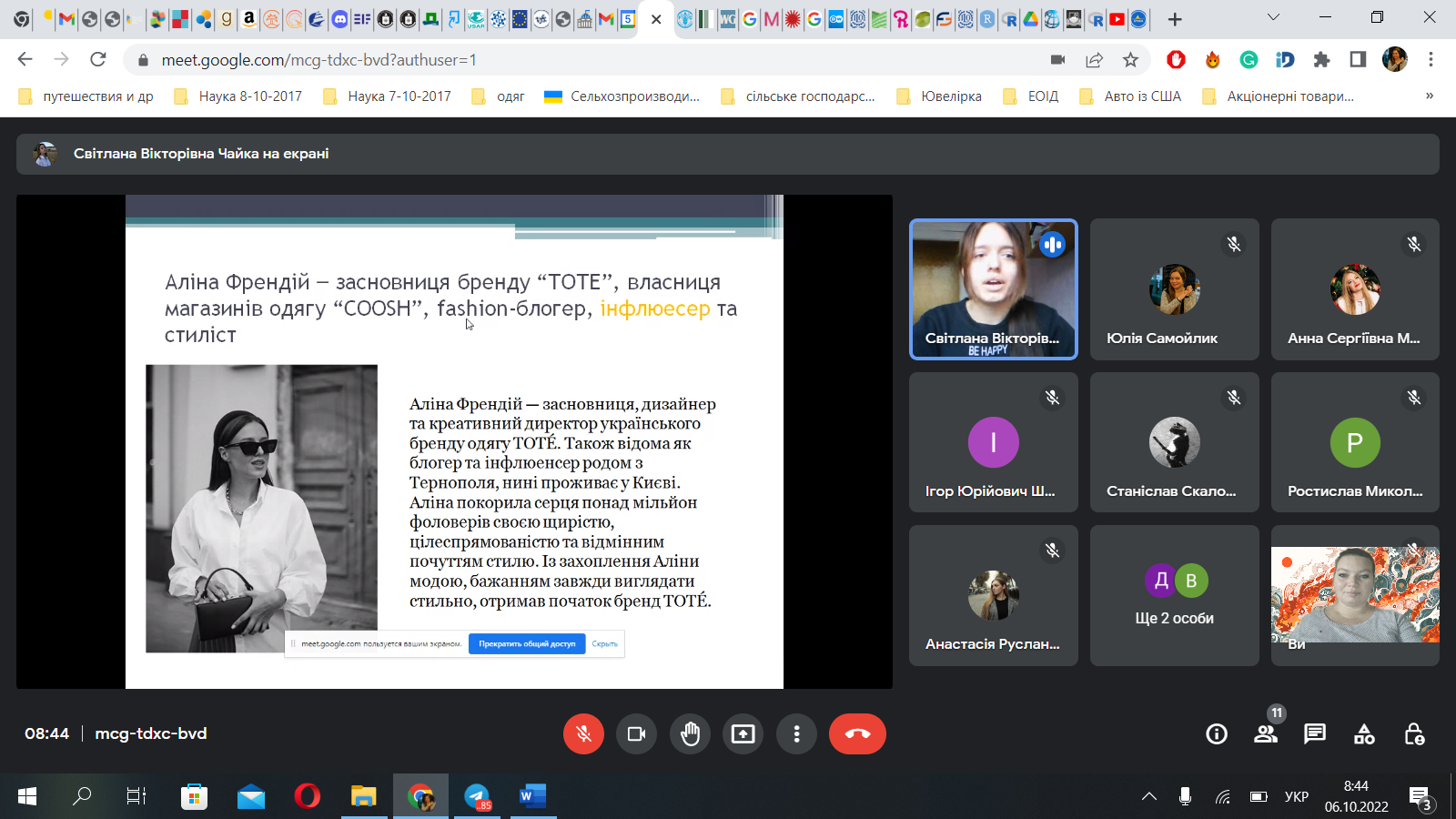Switch to the first Gmail tab
The width and height of the screenshot is (1456, 819).
[x=66, y=19]
